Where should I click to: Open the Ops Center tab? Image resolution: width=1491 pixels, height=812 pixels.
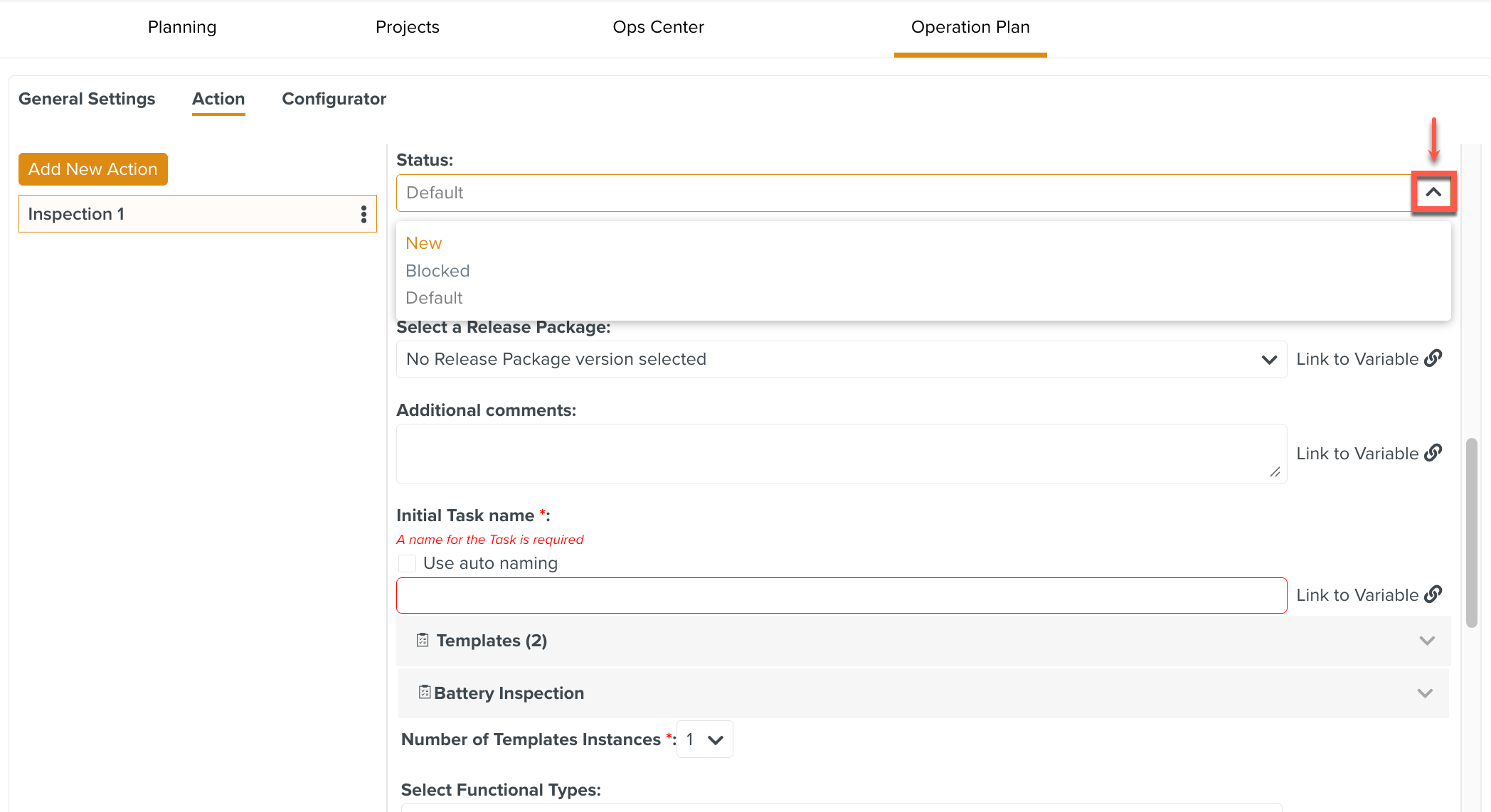(x=658, y=27)
